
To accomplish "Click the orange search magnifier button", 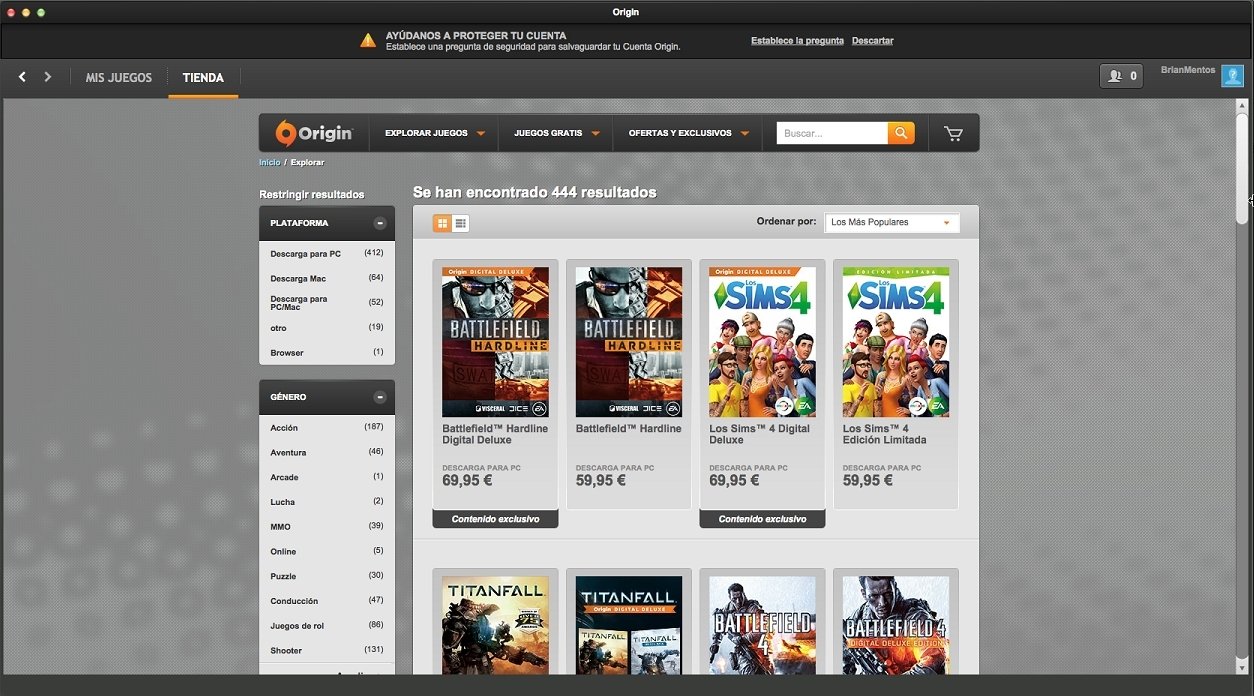I will [x=901, y=133].
